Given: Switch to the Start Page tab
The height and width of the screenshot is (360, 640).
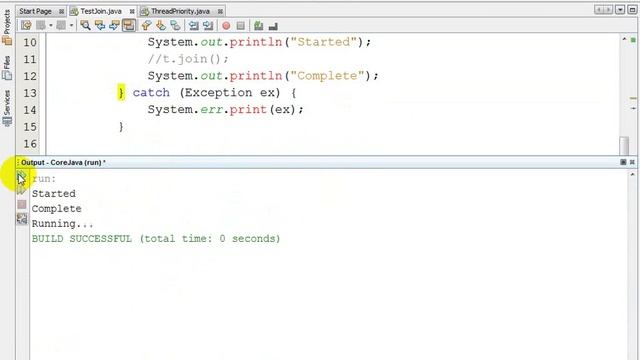Looking at the screenshot, I should (x=36, y=11).
